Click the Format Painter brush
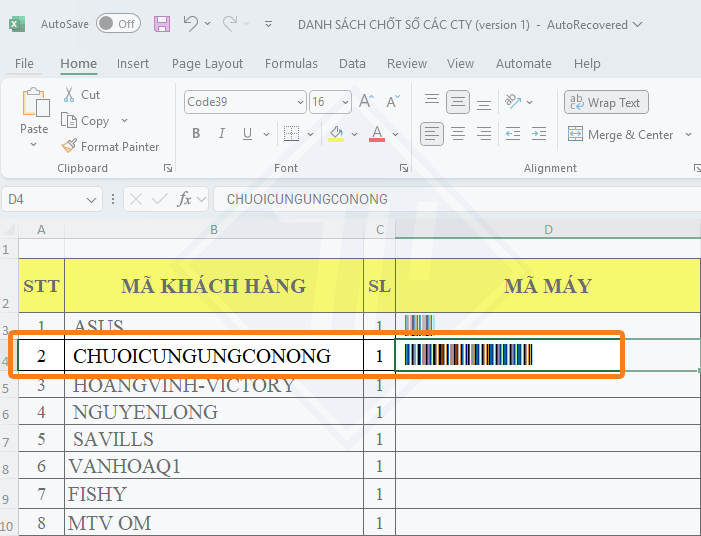The image size is (701, 536). click(x=69, y=146)
